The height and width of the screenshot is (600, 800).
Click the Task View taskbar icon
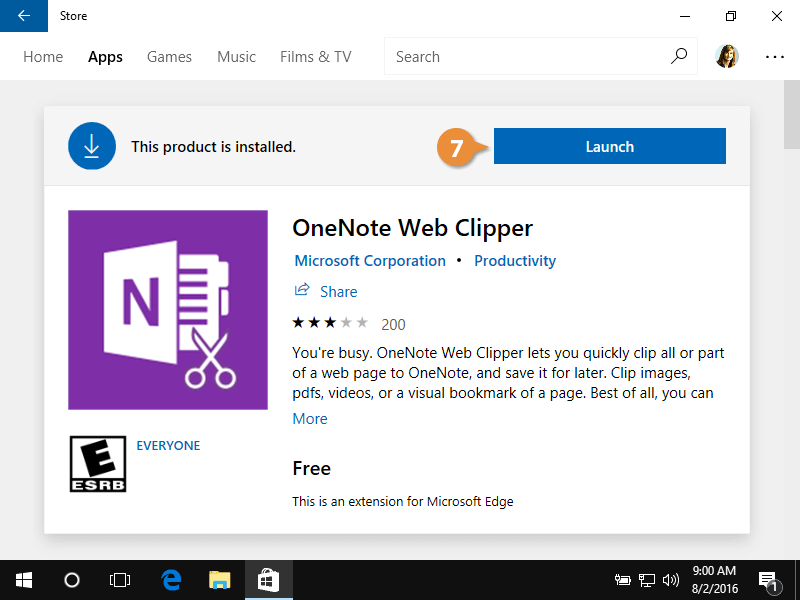pos(120,579)
